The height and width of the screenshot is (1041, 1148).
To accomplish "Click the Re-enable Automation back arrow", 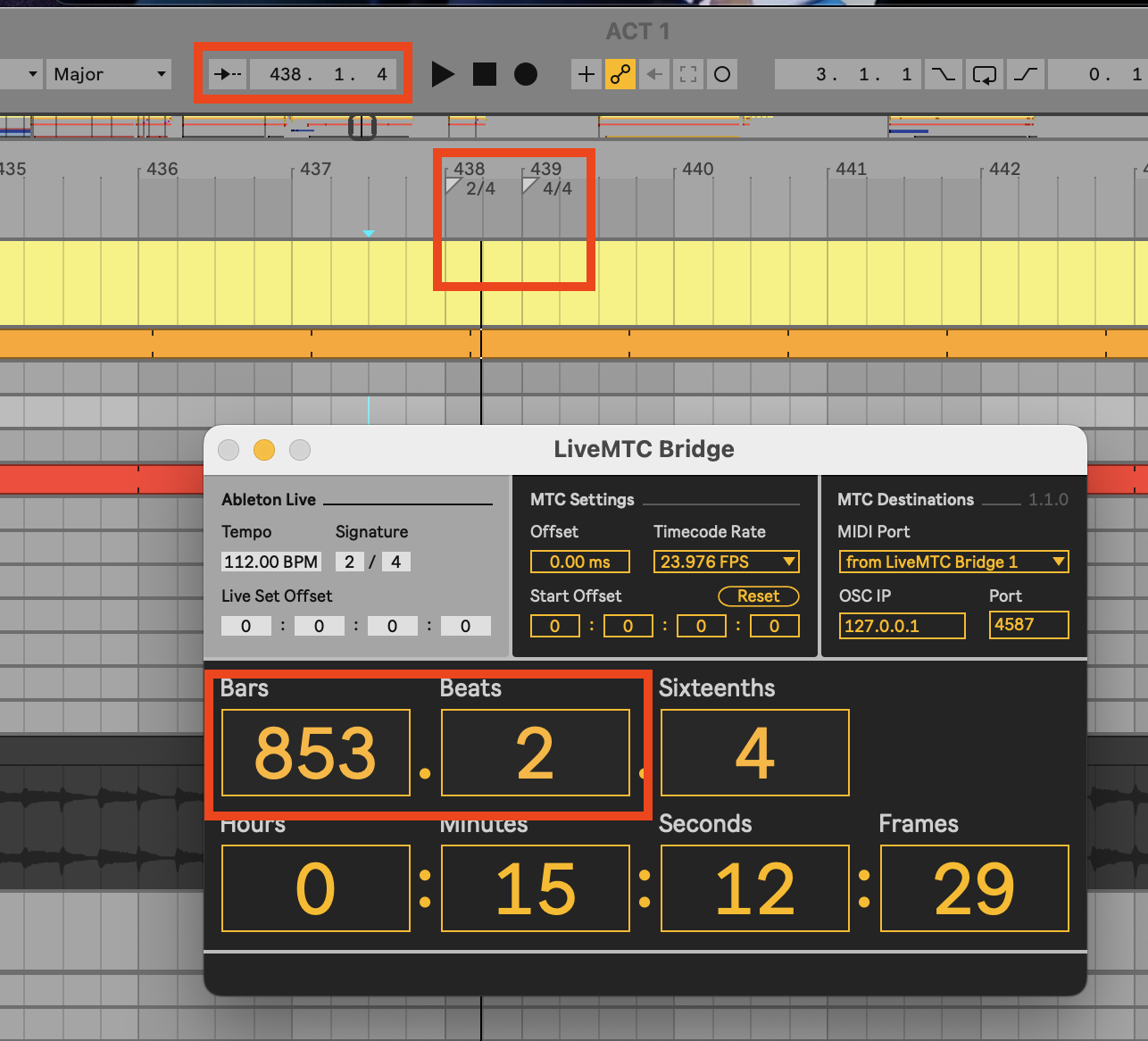I will point(654,74).
